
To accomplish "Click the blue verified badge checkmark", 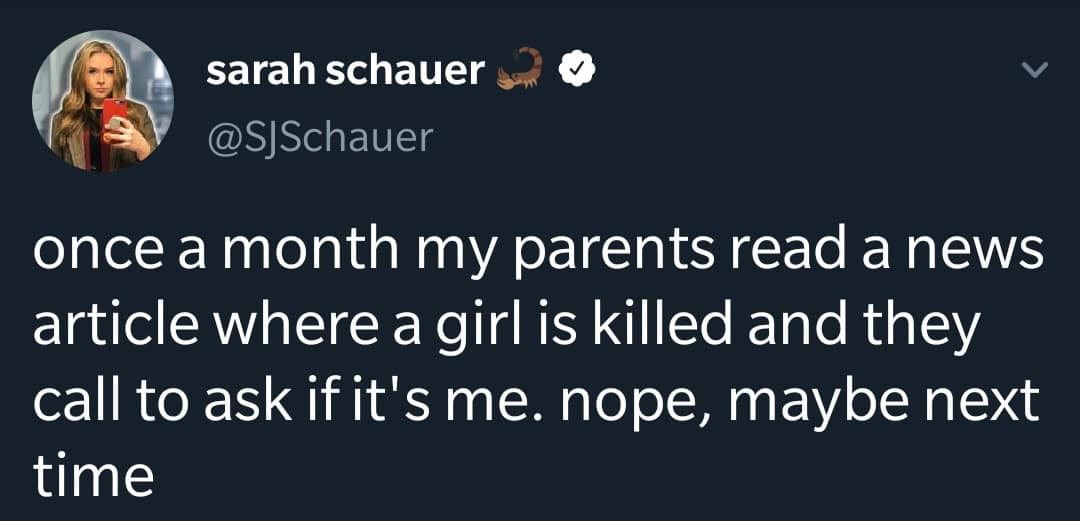I will tap(579, 69).
